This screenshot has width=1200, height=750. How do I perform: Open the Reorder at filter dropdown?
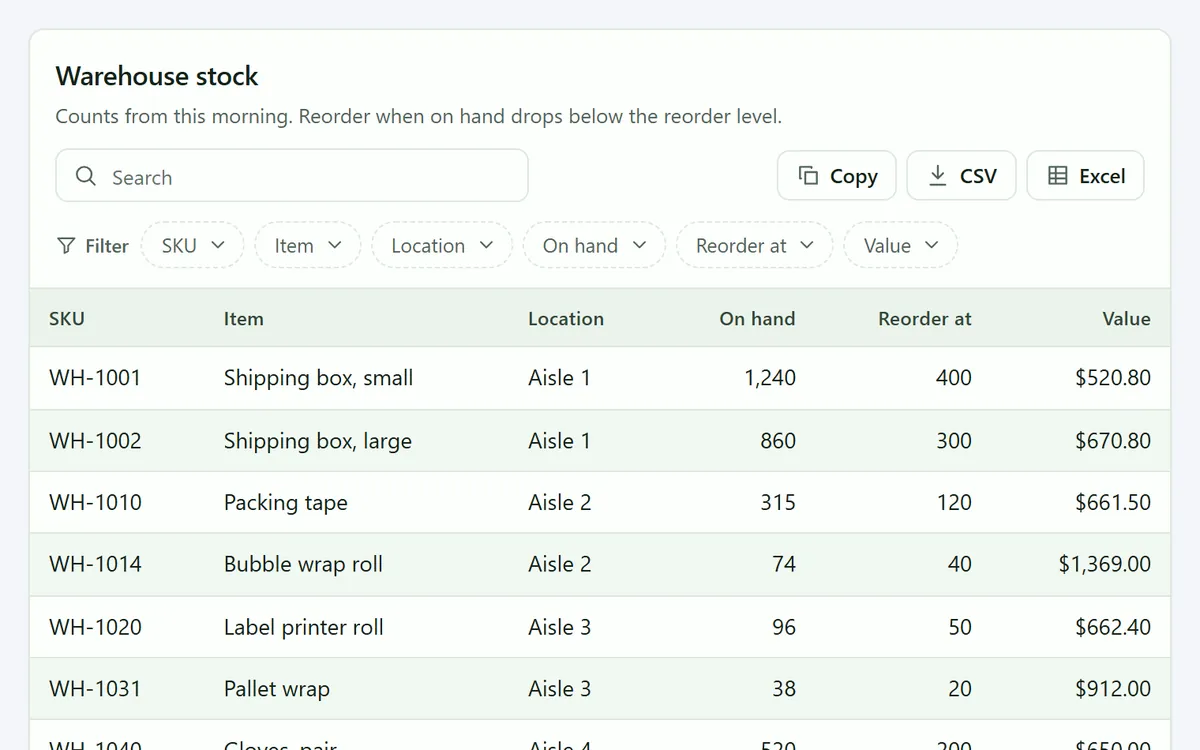click(x=755, y=245)
